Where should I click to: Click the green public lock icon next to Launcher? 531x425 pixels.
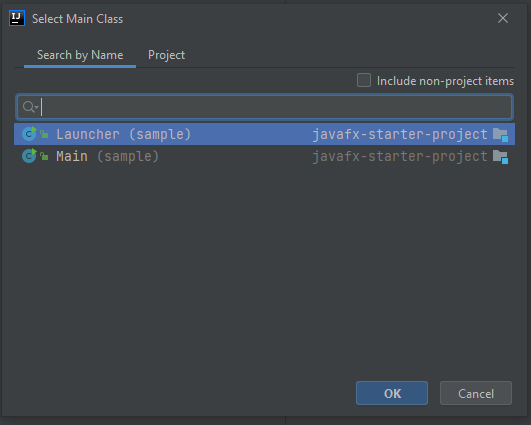click(x=44, y=134)
